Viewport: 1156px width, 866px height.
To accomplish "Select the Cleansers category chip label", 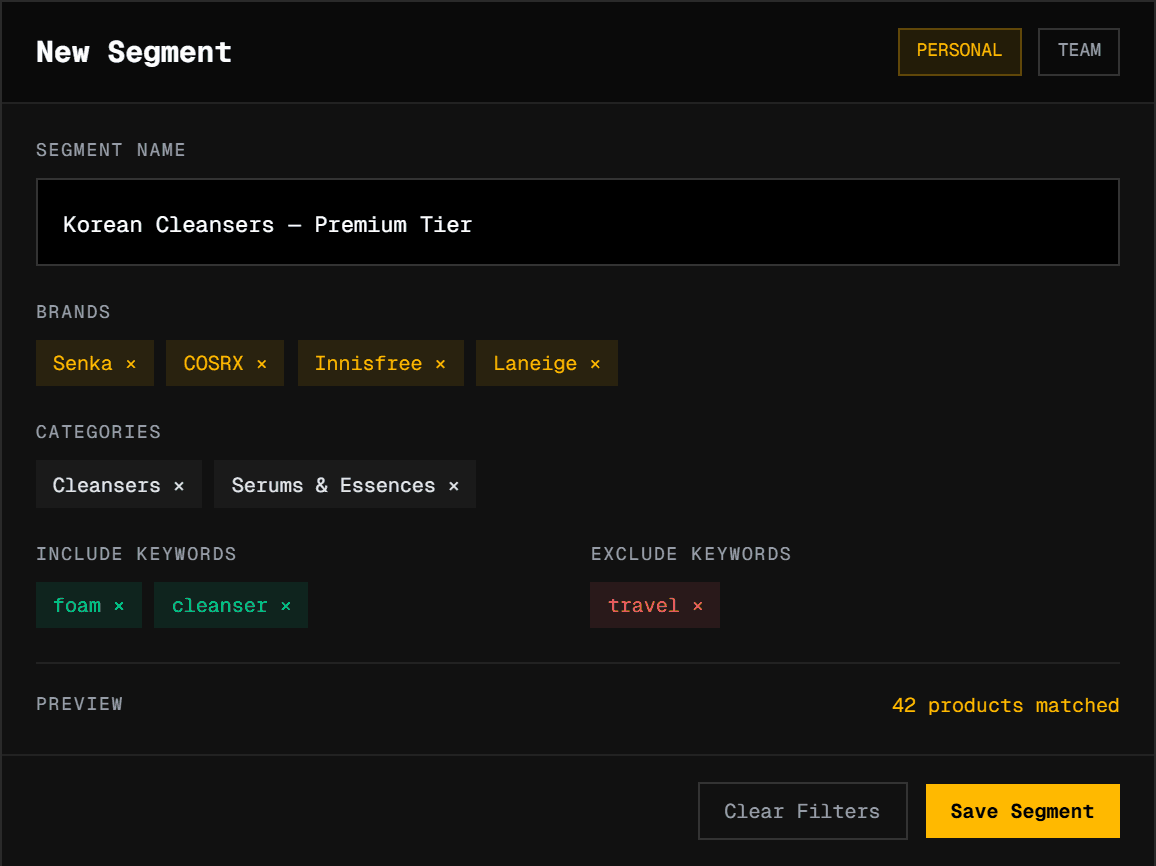I will click(x=106, y=485).
